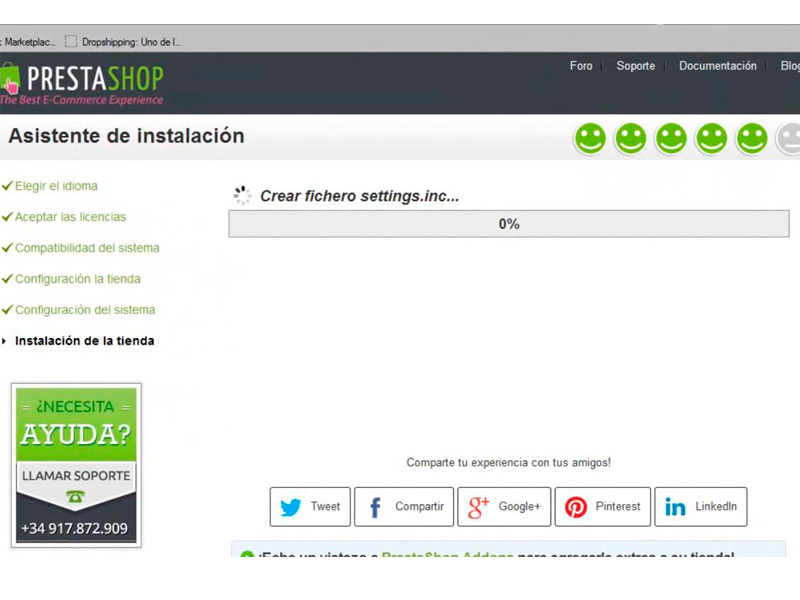Click the first green smiley face icon
This screenshot has width=800, height=600.
point(590,138)
